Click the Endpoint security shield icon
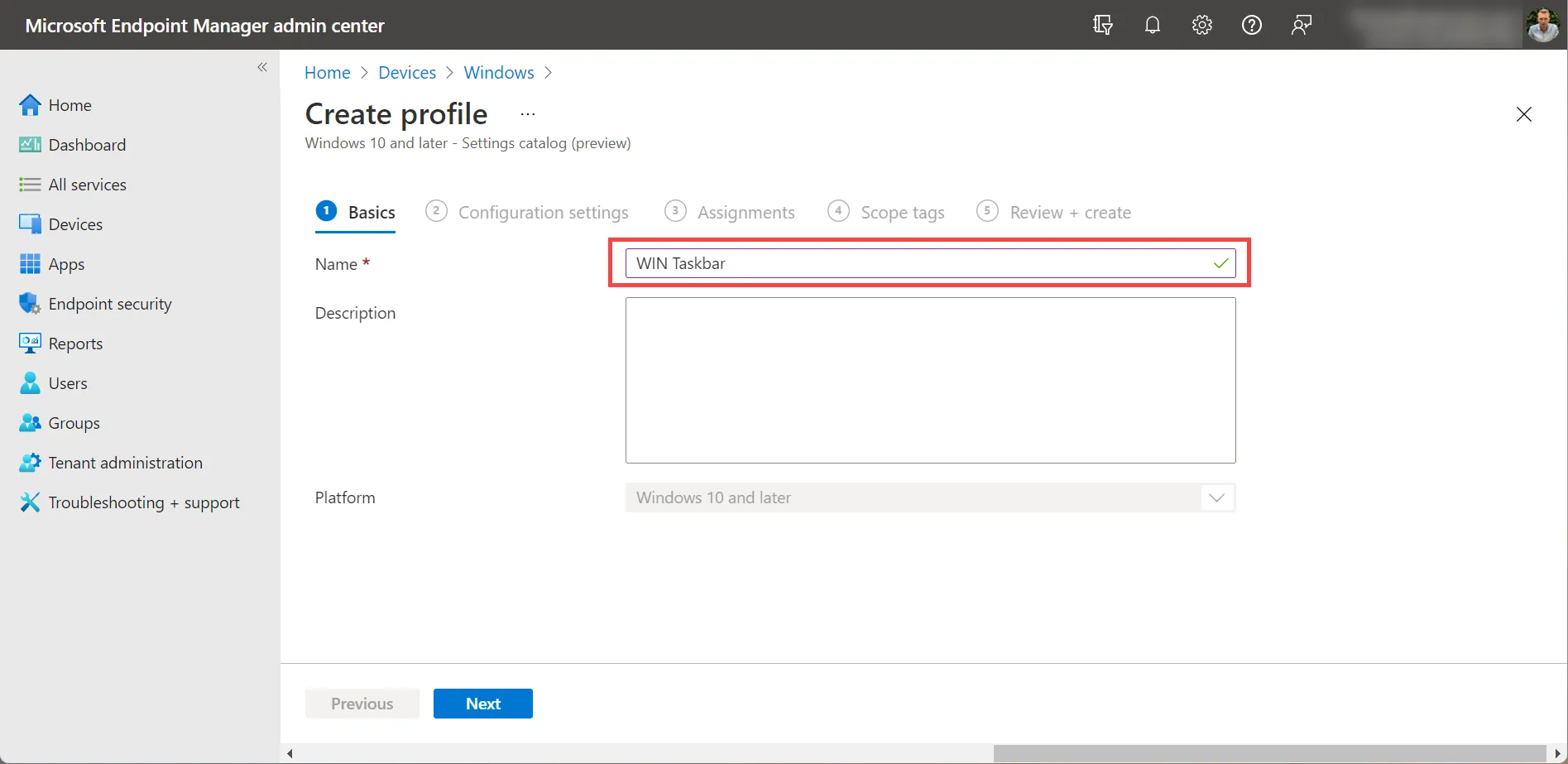Image resolution: width=1568 pixels, height=764 pixels. (x=30, y=304)
